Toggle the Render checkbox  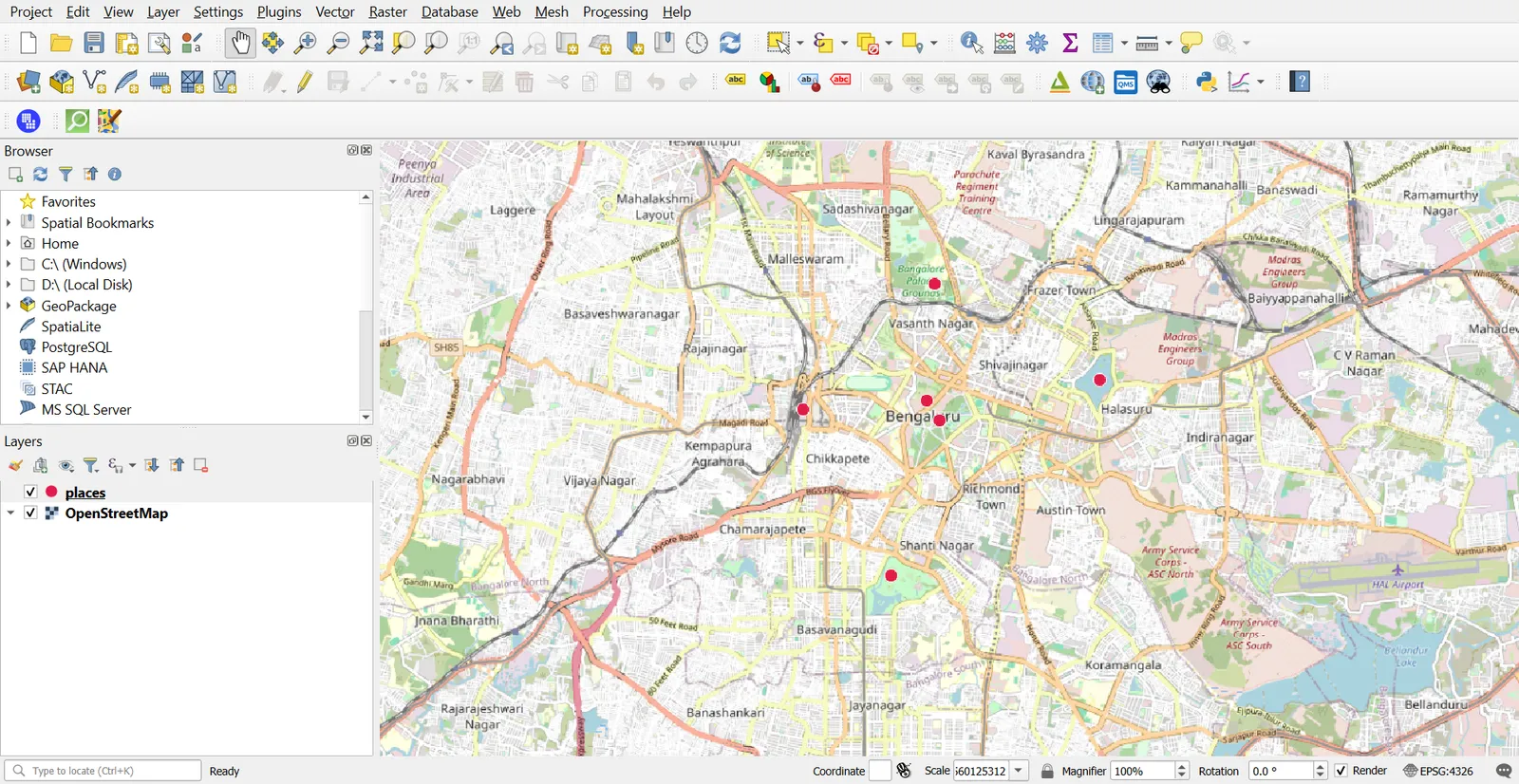(1341, 771)
